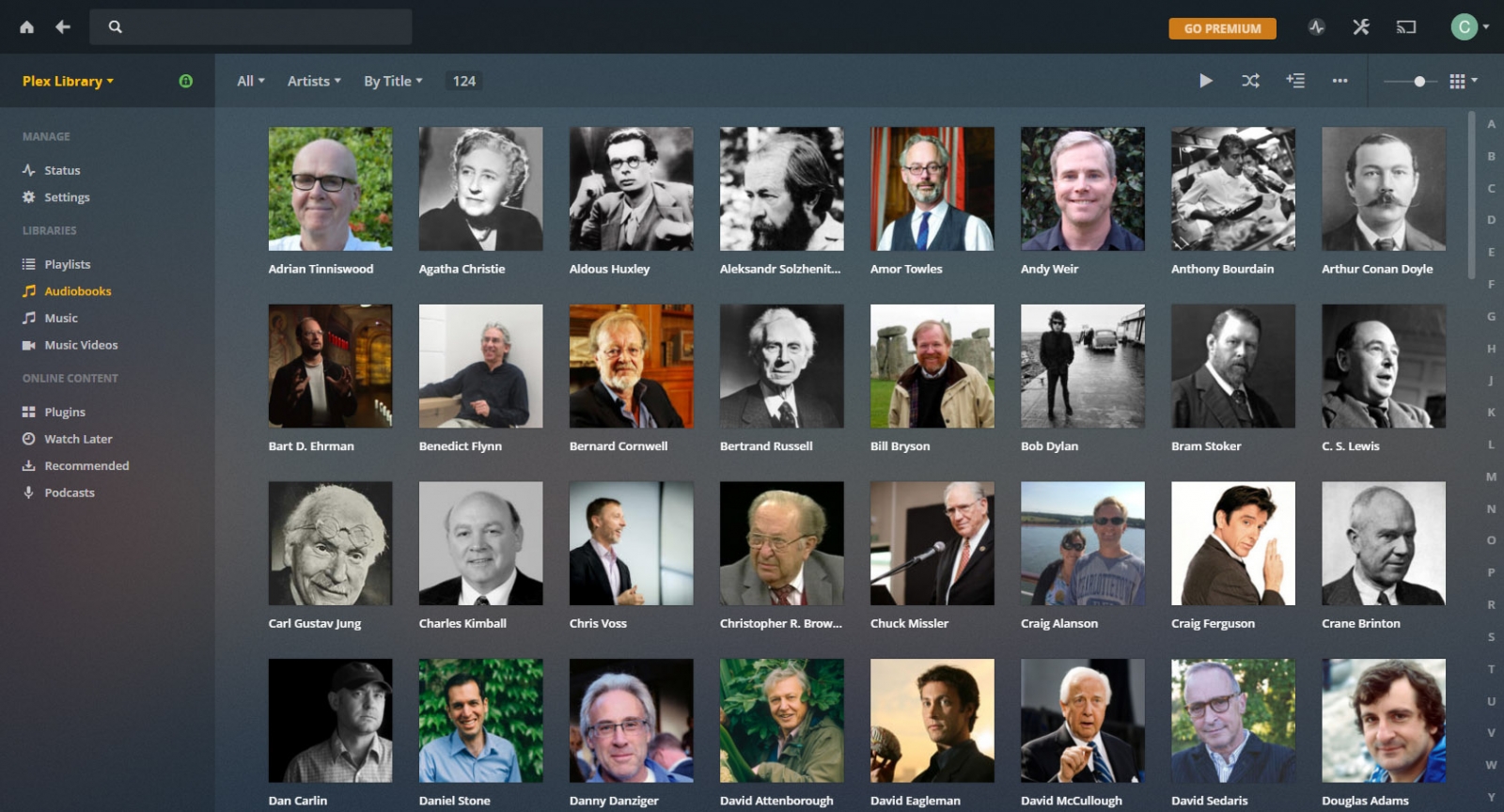Click the Watch Later clock icon

[29, 439]
